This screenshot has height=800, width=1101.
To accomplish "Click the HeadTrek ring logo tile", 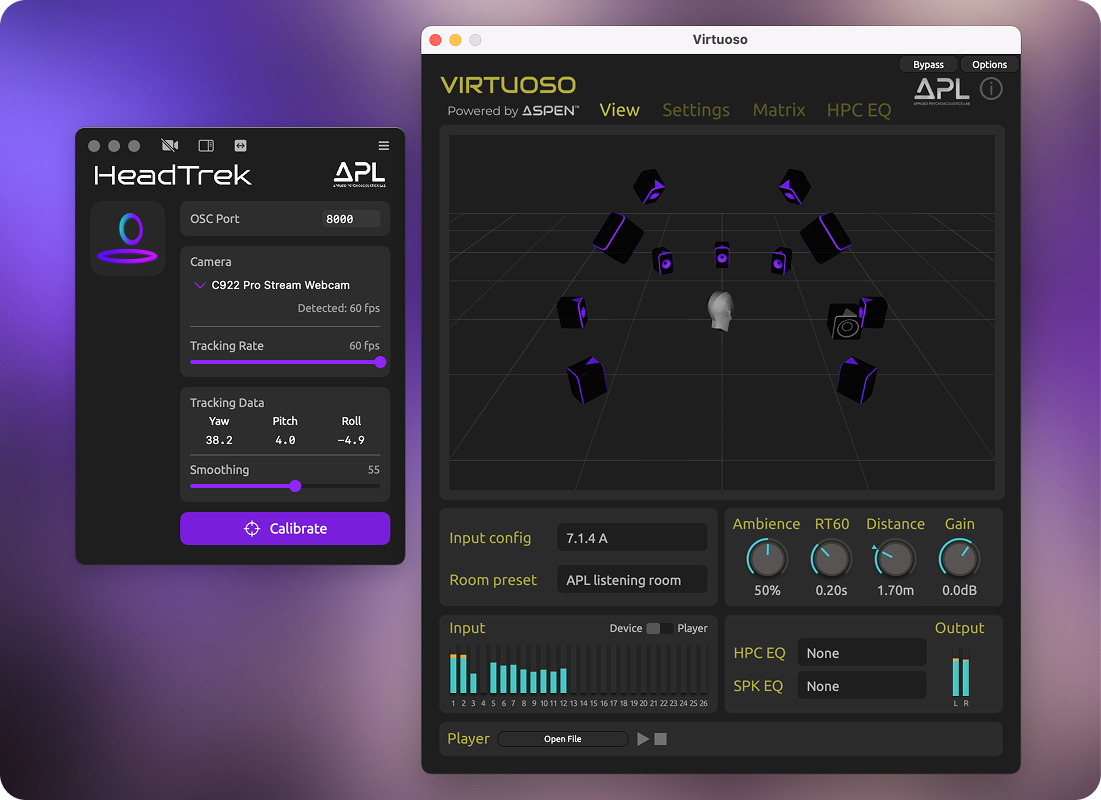I will [127, 238].
